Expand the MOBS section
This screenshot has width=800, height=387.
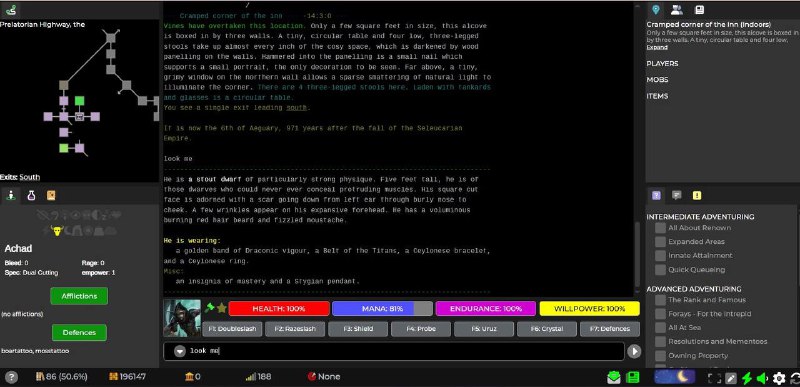point(657,80)
